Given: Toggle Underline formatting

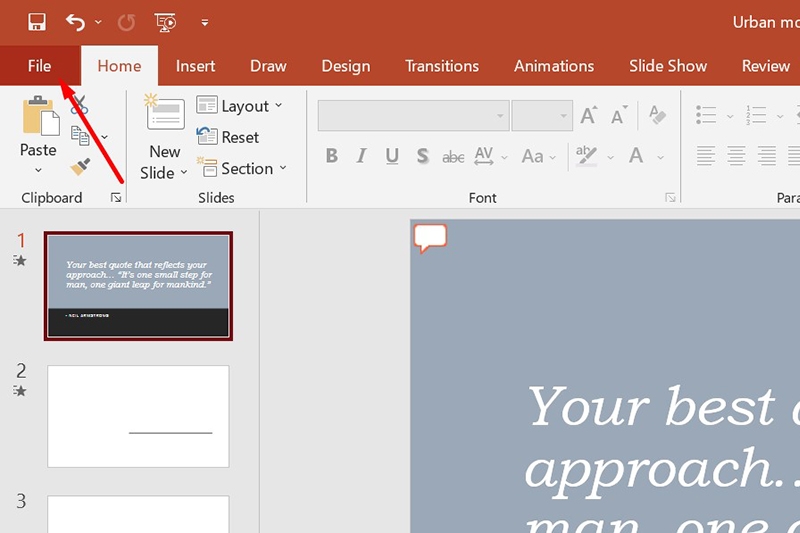Looking at the screenshot, I should pyautogui.click(x=392, y=156).
